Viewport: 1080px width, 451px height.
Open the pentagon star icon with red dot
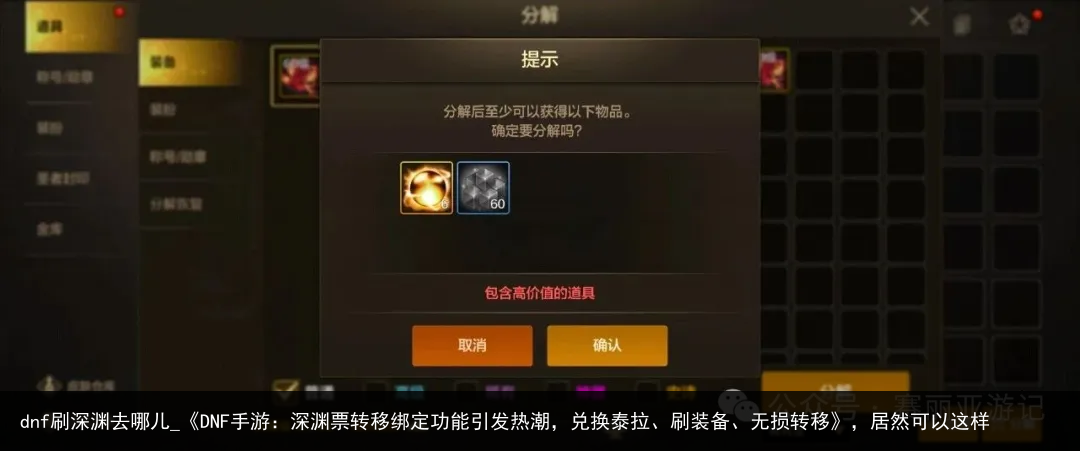click(1019, 25)
